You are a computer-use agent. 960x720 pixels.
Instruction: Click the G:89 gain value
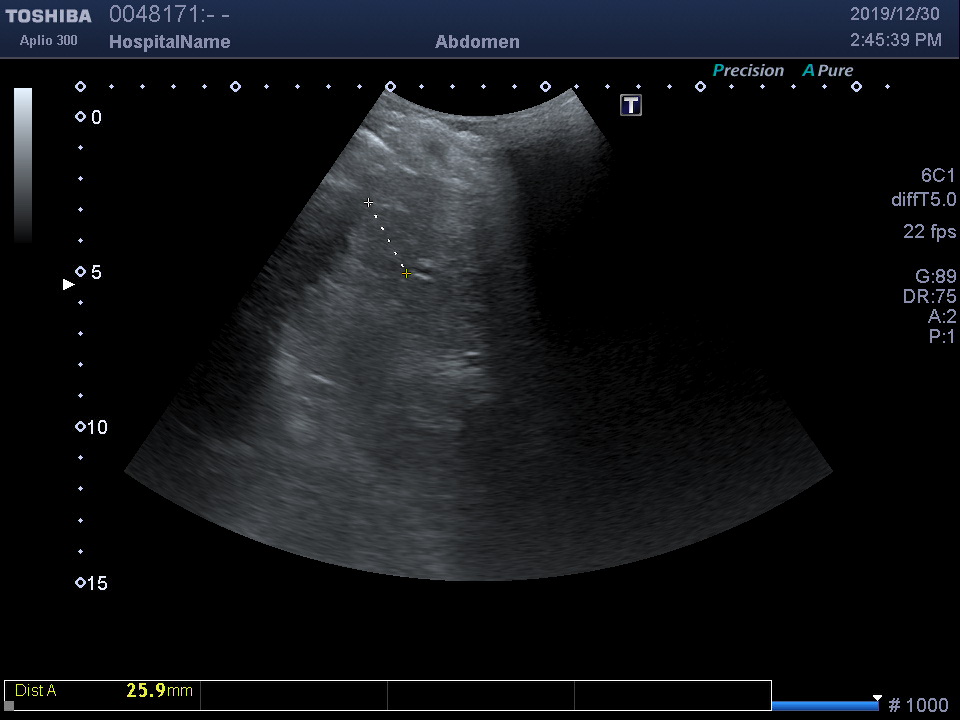[935, 277]
